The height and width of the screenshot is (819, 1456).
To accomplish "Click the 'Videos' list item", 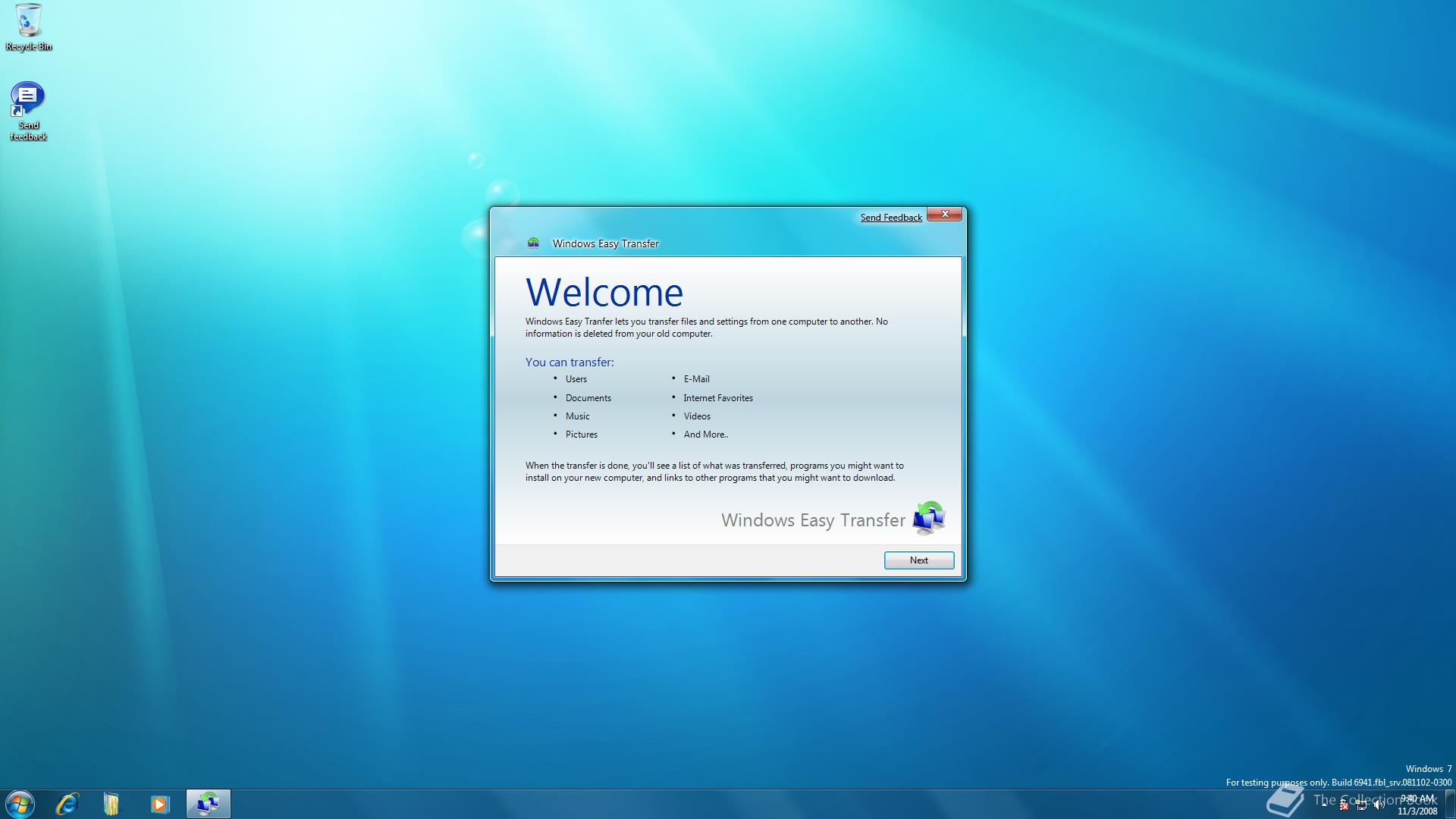I will coord(697,416).
